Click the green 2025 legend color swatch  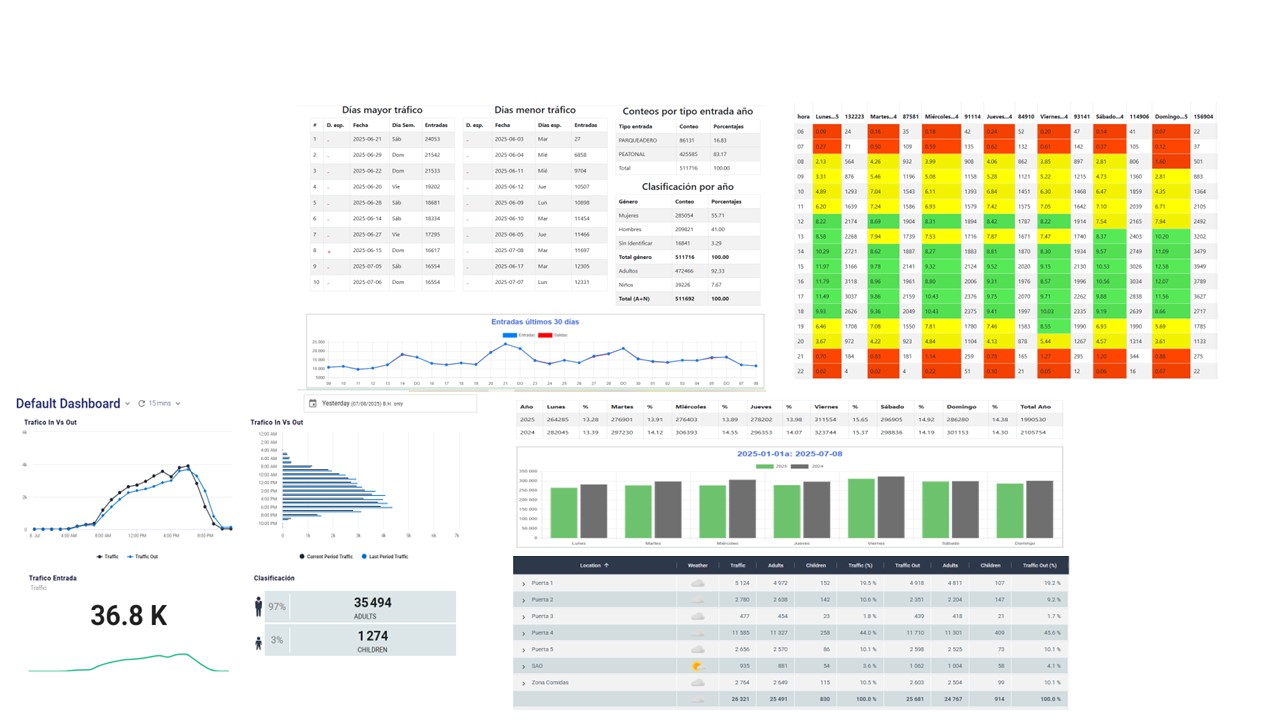coord(765,467)
